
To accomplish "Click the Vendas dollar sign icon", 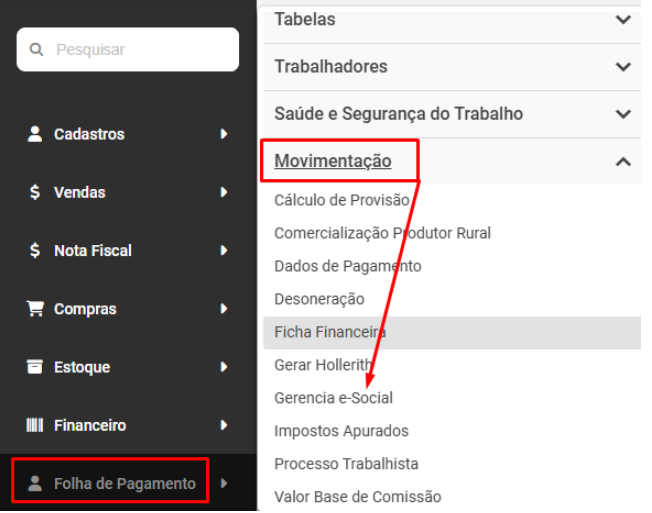I will pos(34,192).
